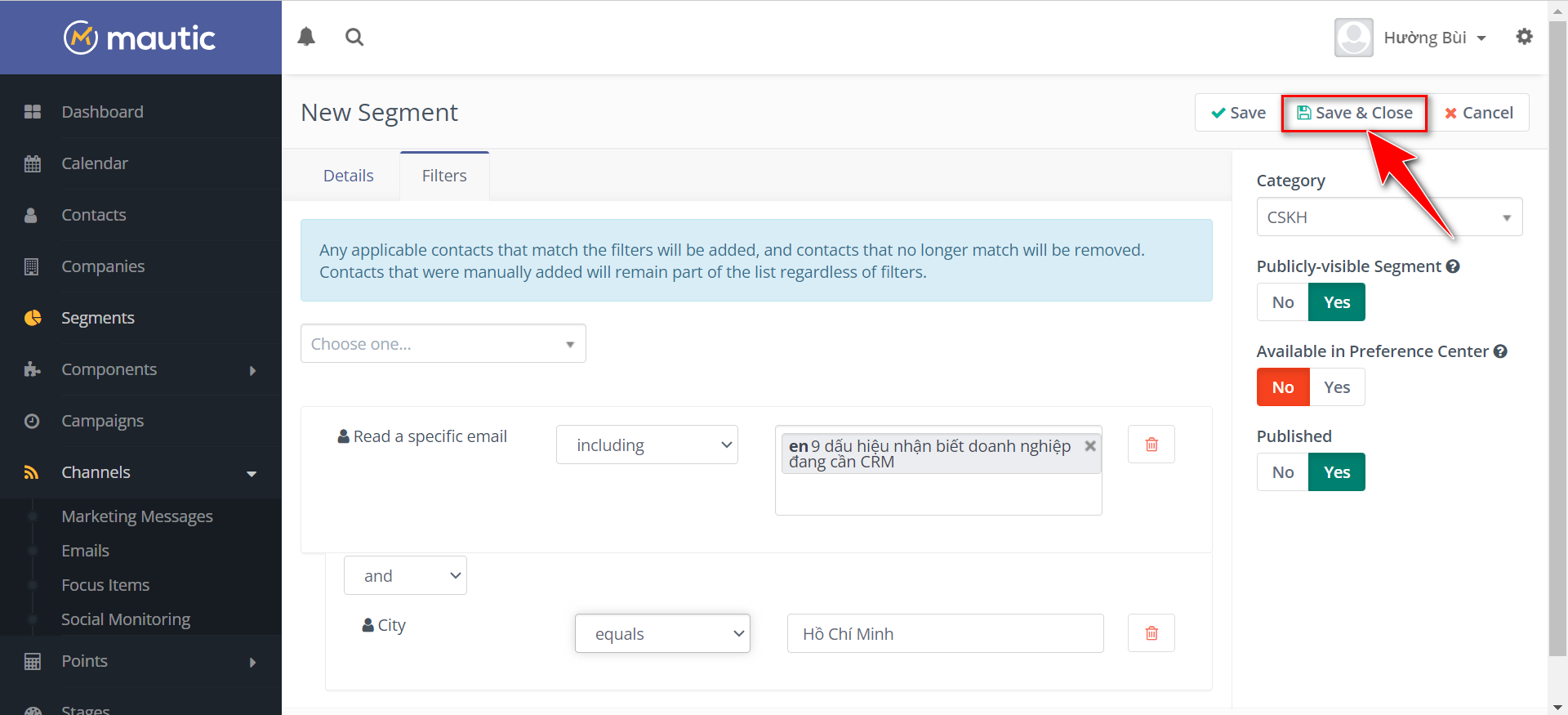The width and height of the screenshot is (1568, 715).
Task: Switch to the Details tab
Action: [x=348, y=176]
